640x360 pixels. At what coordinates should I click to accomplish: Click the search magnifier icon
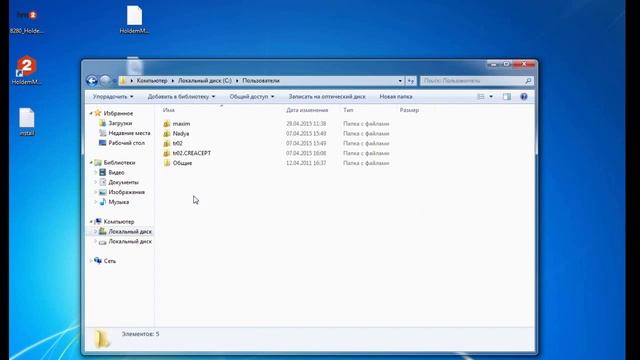[x=528, y=81]
